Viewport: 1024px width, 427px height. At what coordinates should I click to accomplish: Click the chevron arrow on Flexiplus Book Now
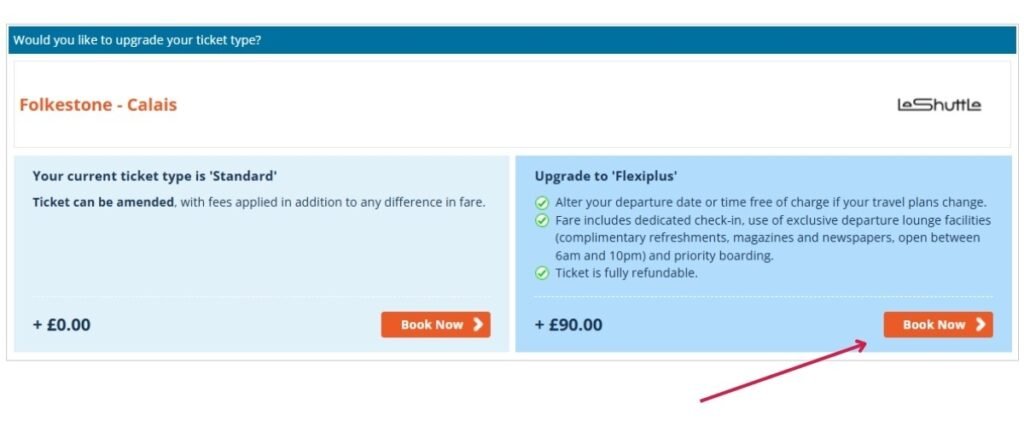[980, 324]
